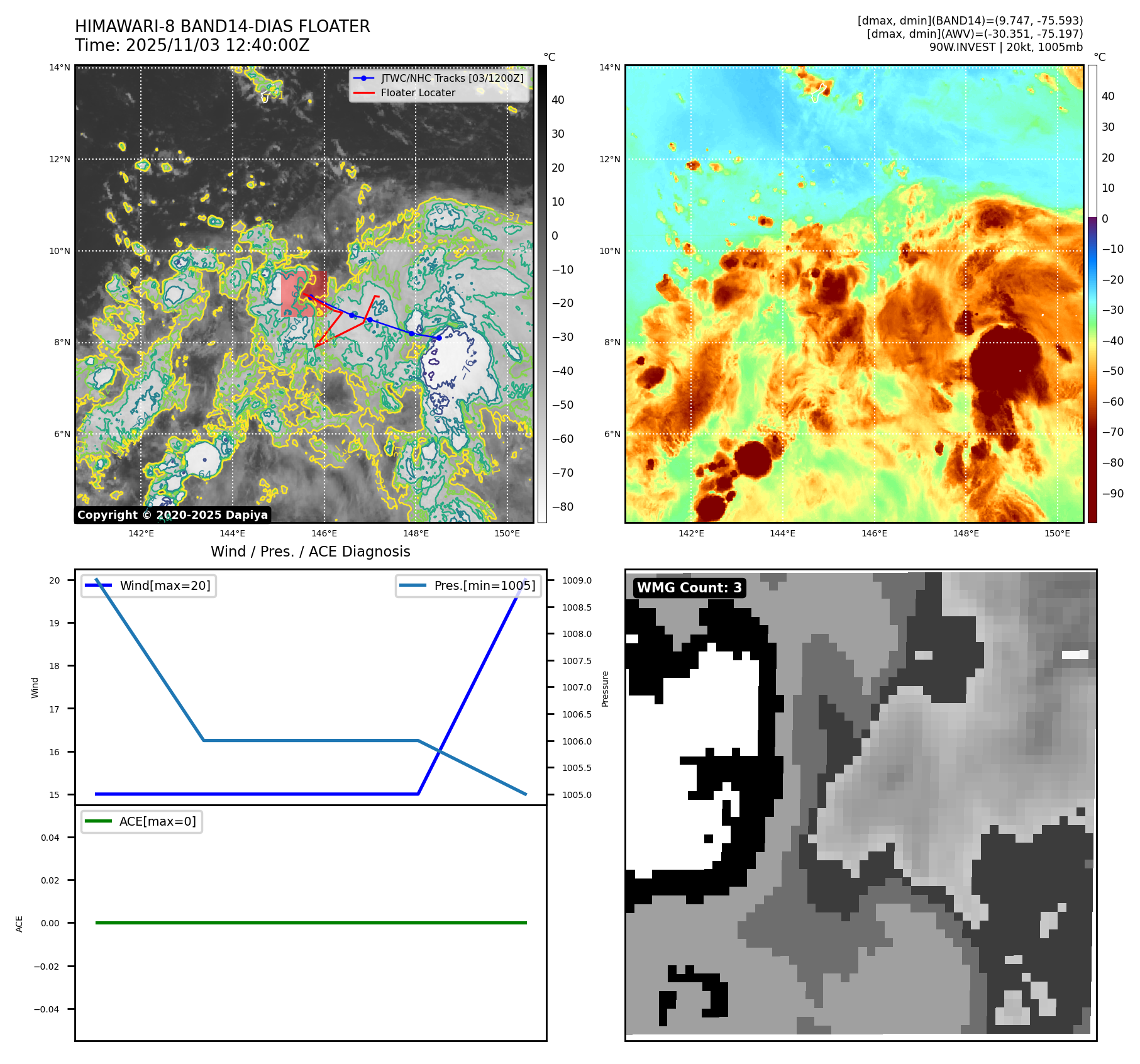This screenshot has width=1140, height=1064.
Task: Click the 90W.INVEST 20kt, 1005mb text
Action: [1005, 47]
